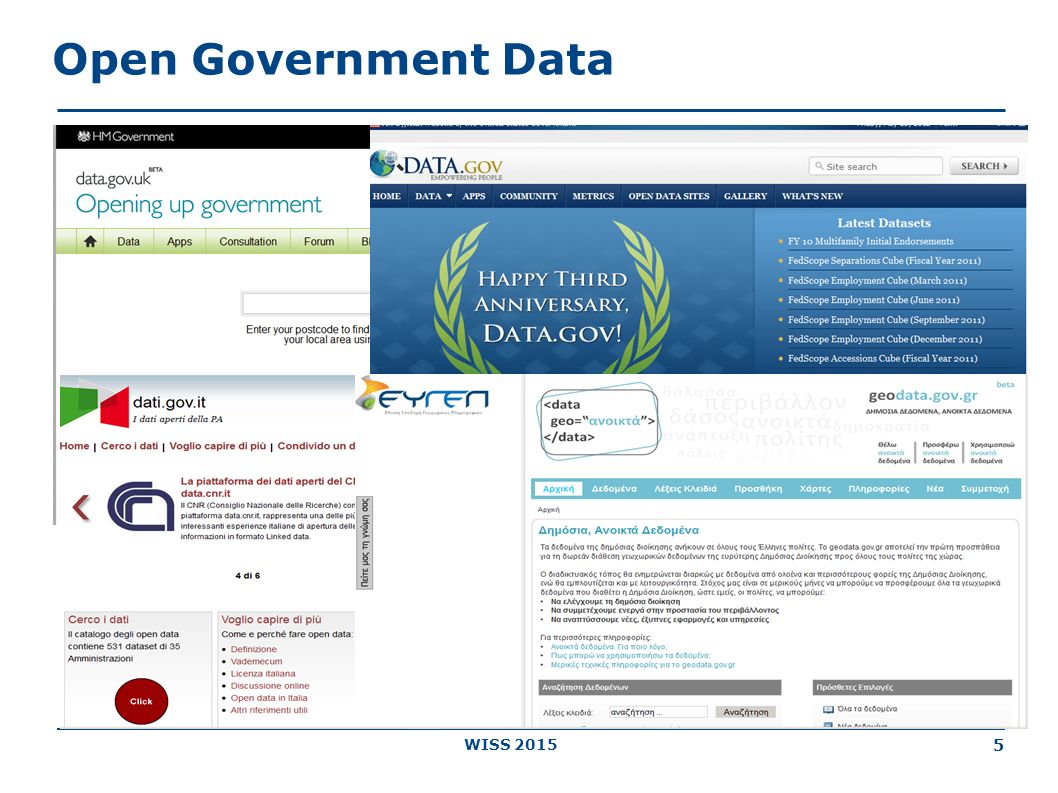
Task: Click the SEARCH button on Data.gov
Action: [984, 166]
